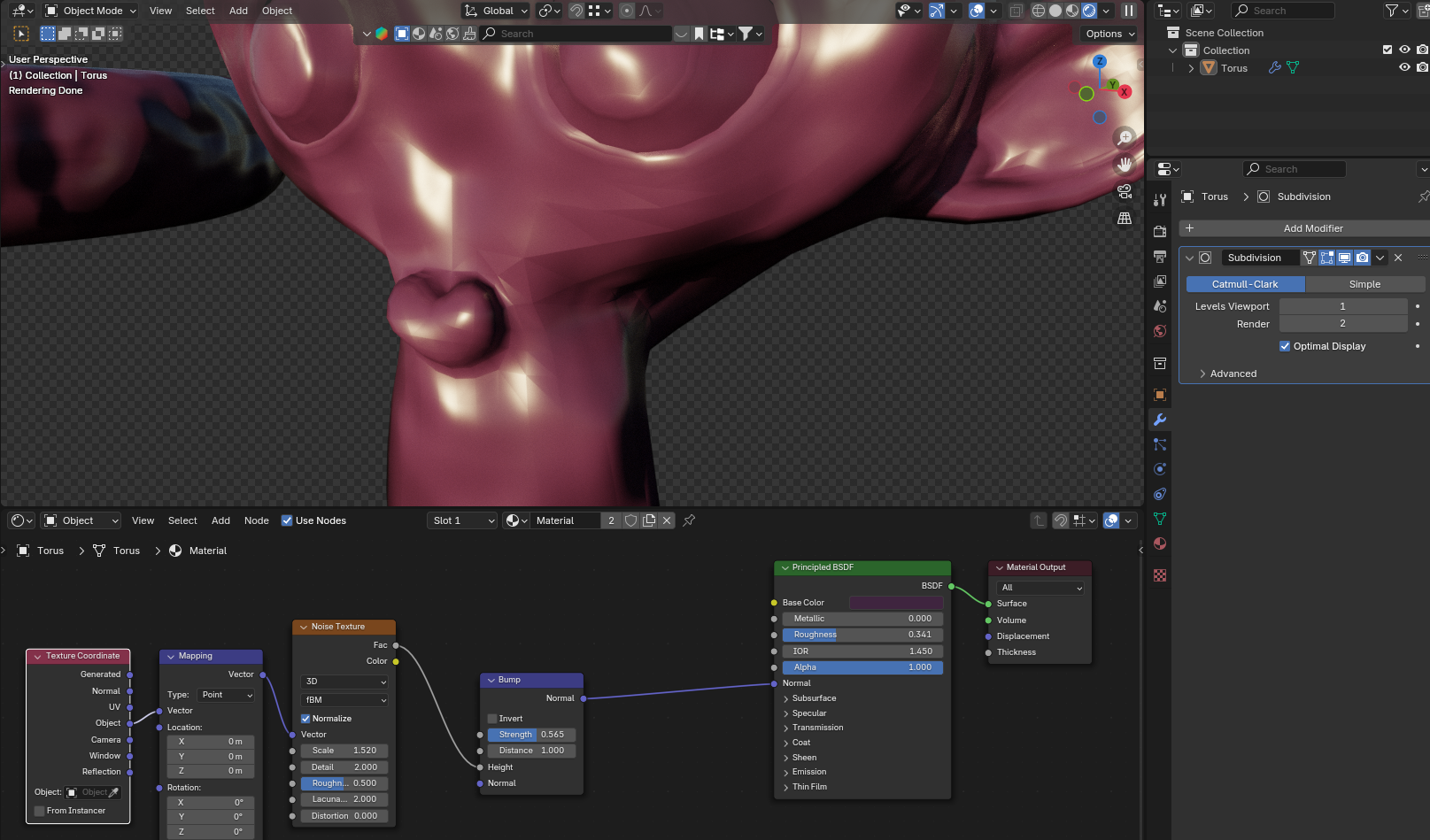Toggle Optimal Display checkbox
The height and width of the screenshot is (840, 1430).
pos(1285,346)
